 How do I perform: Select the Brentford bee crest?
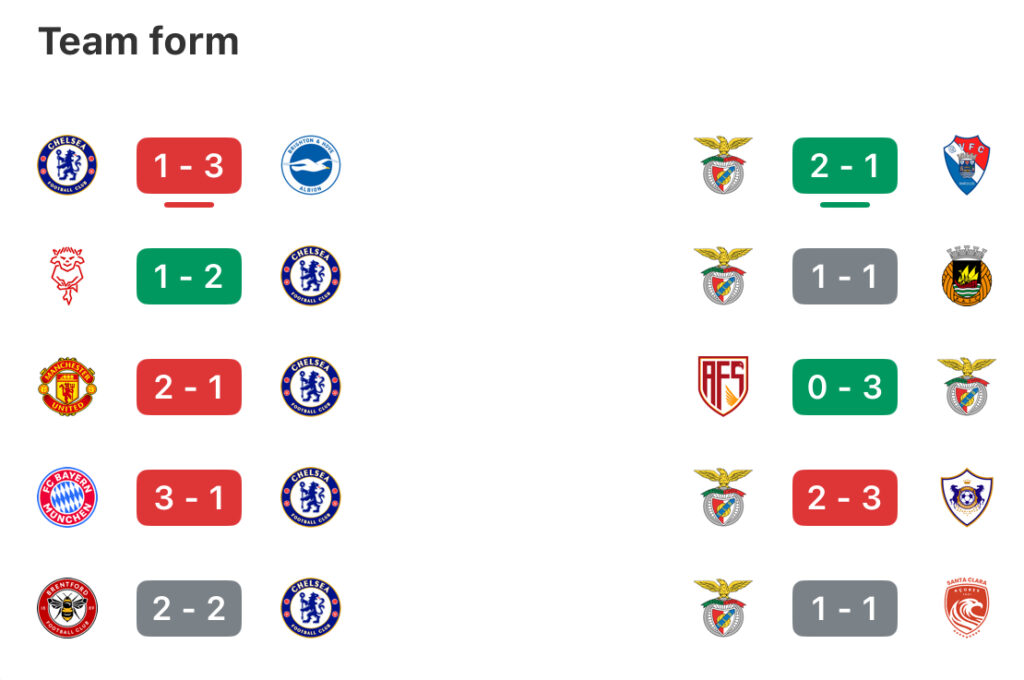[x=67, y=608]
